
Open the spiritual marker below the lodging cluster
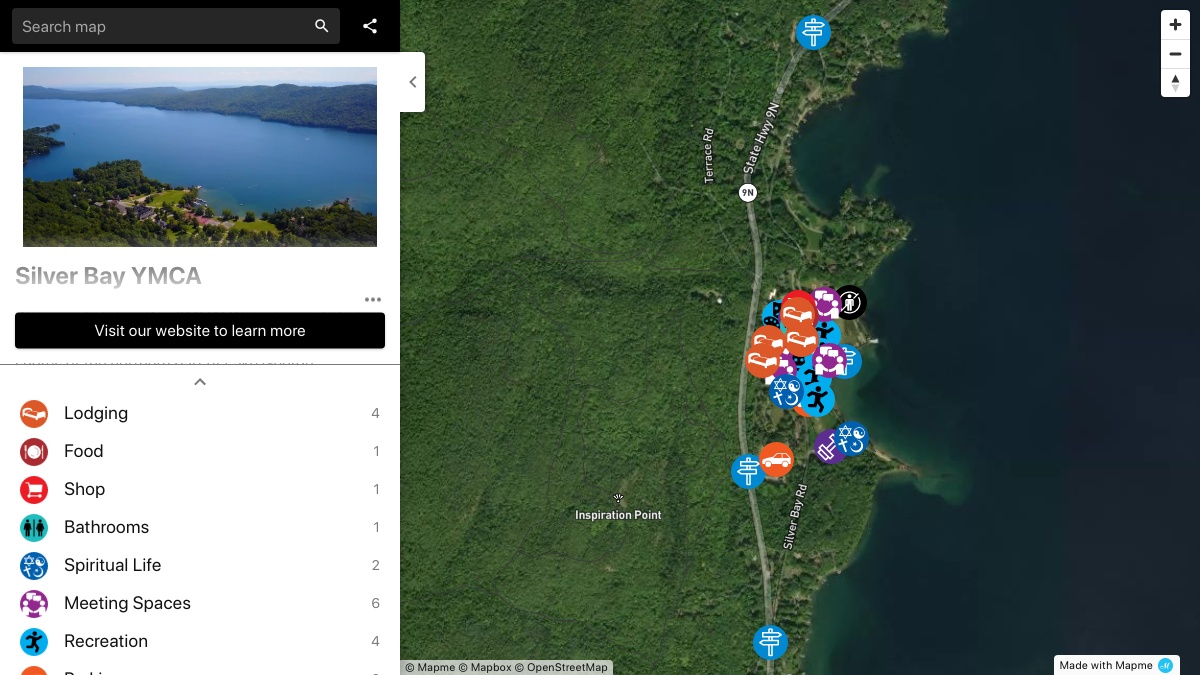click(x=785, y=392)
